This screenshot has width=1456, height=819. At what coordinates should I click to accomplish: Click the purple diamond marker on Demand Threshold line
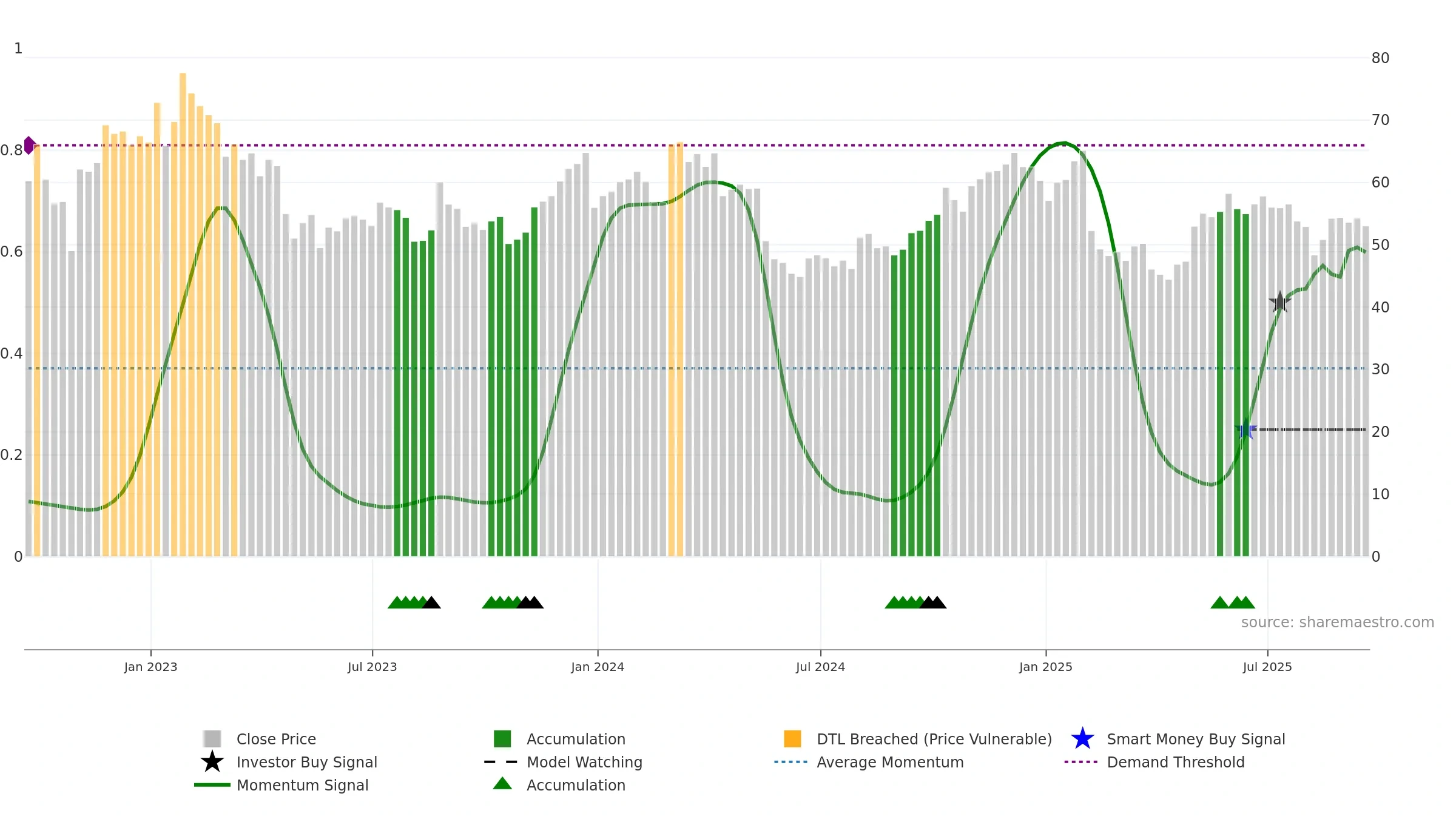tap(29, 146)
